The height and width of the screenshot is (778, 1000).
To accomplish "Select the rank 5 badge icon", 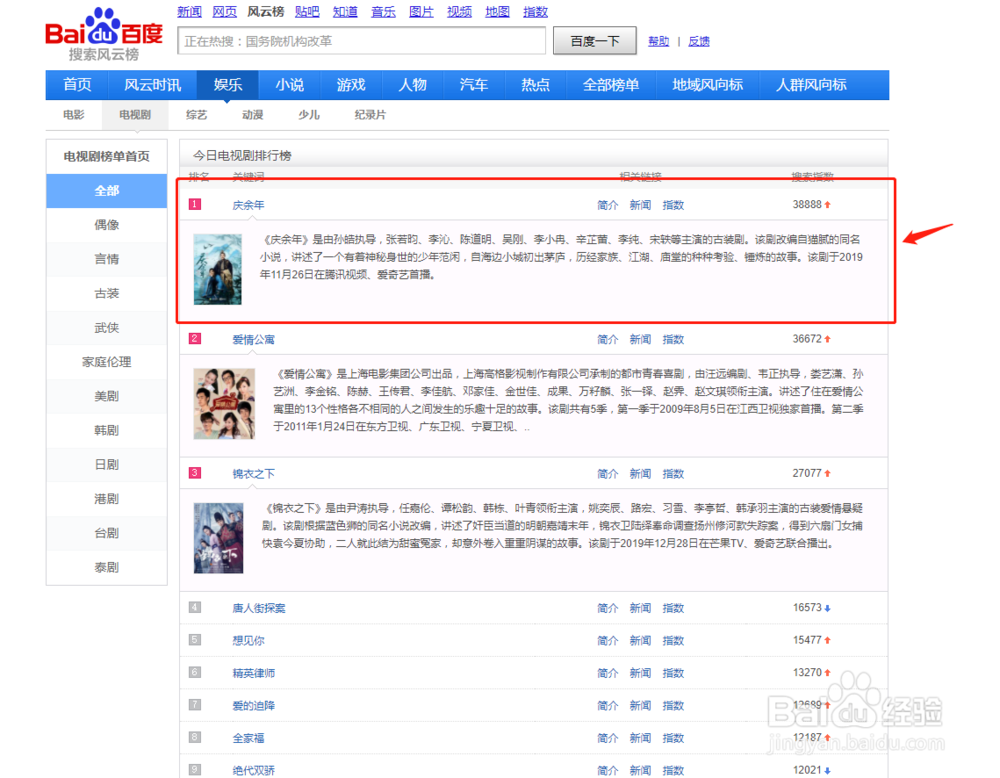I will point(195,640).
